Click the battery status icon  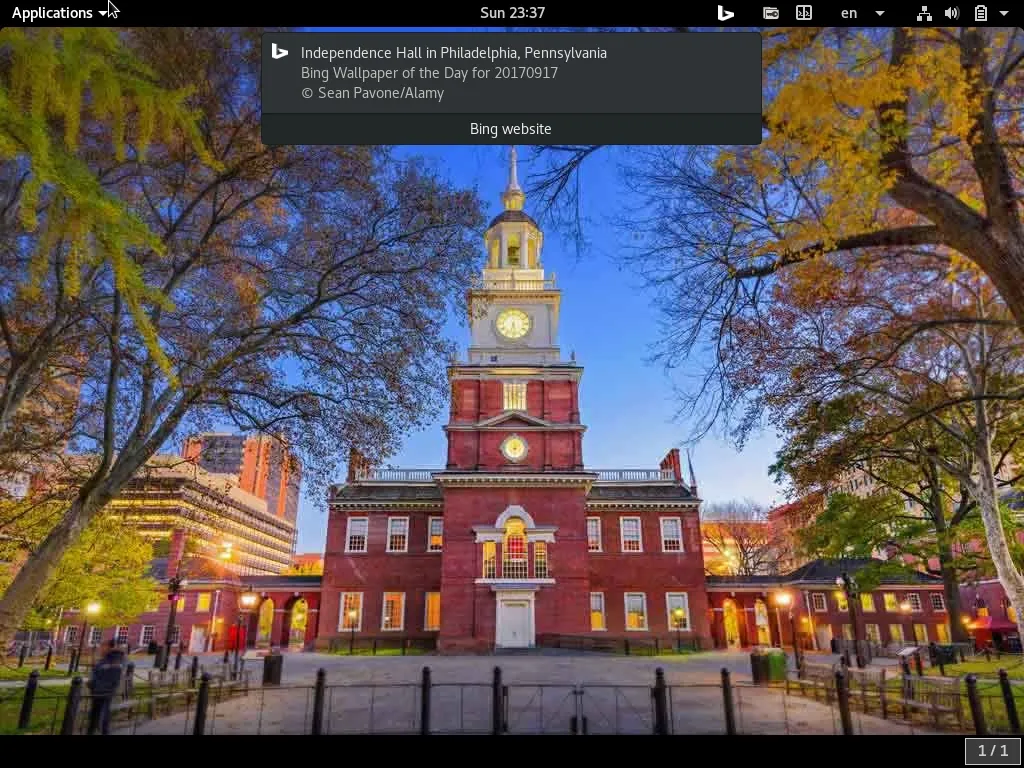981,13
